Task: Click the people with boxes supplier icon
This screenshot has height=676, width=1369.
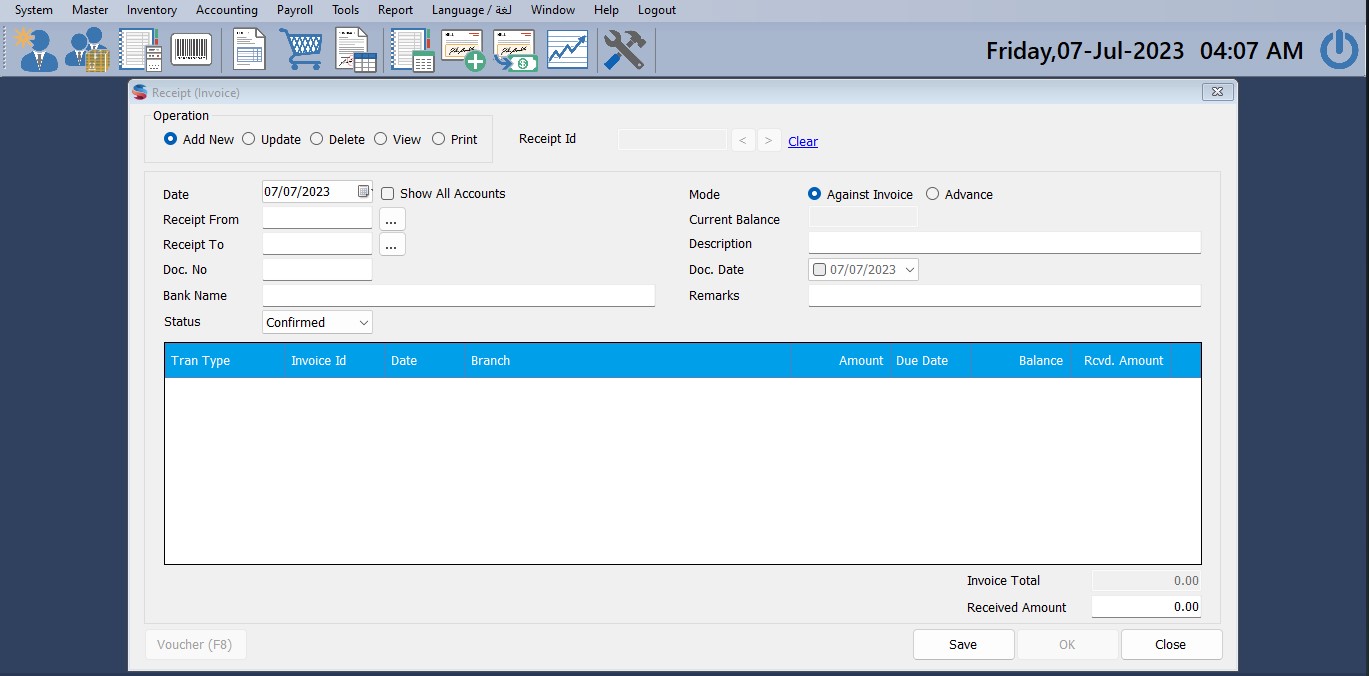Action: point(88,50)
